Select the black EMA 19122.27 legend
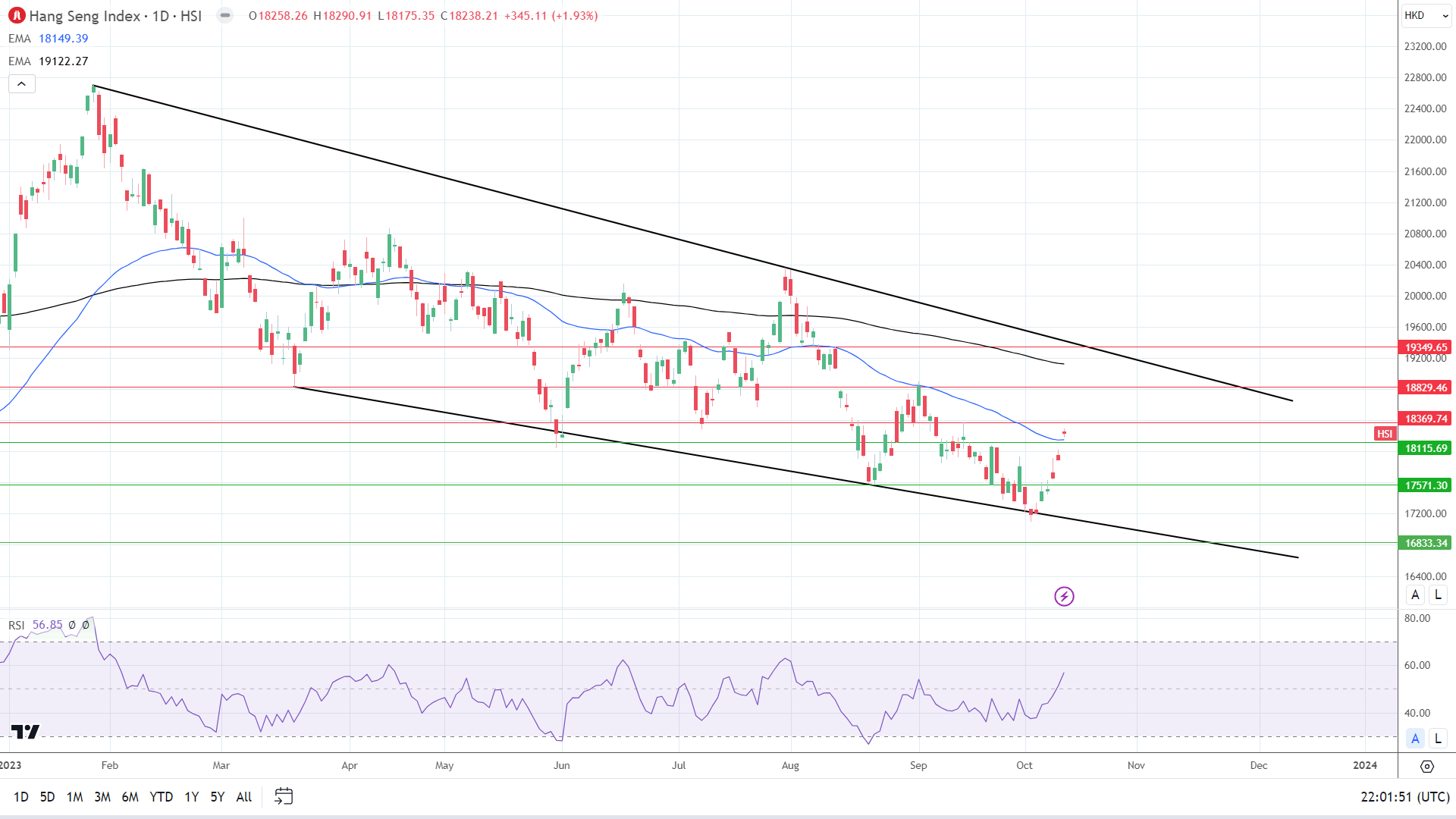 49,61
